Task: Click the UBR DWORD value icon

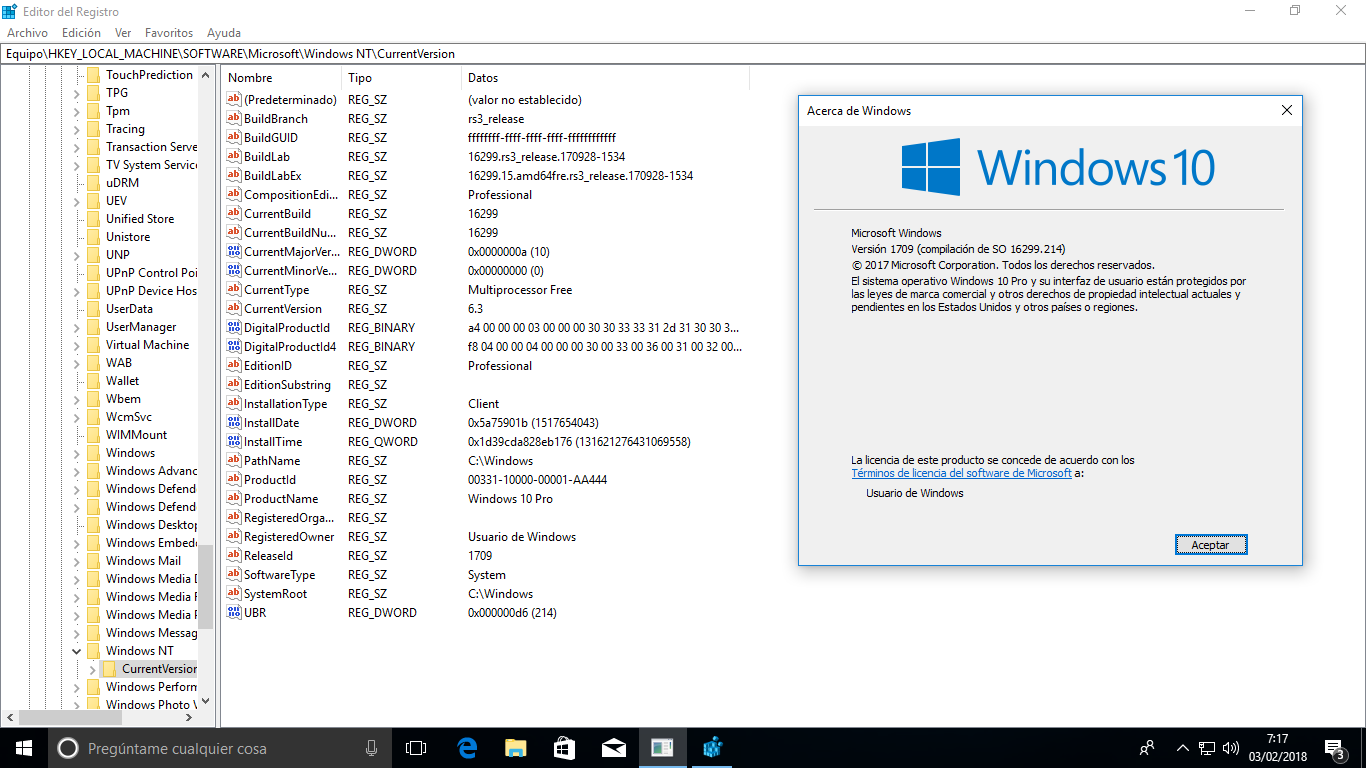Action: pyautogui.click(x=234, y=613)
